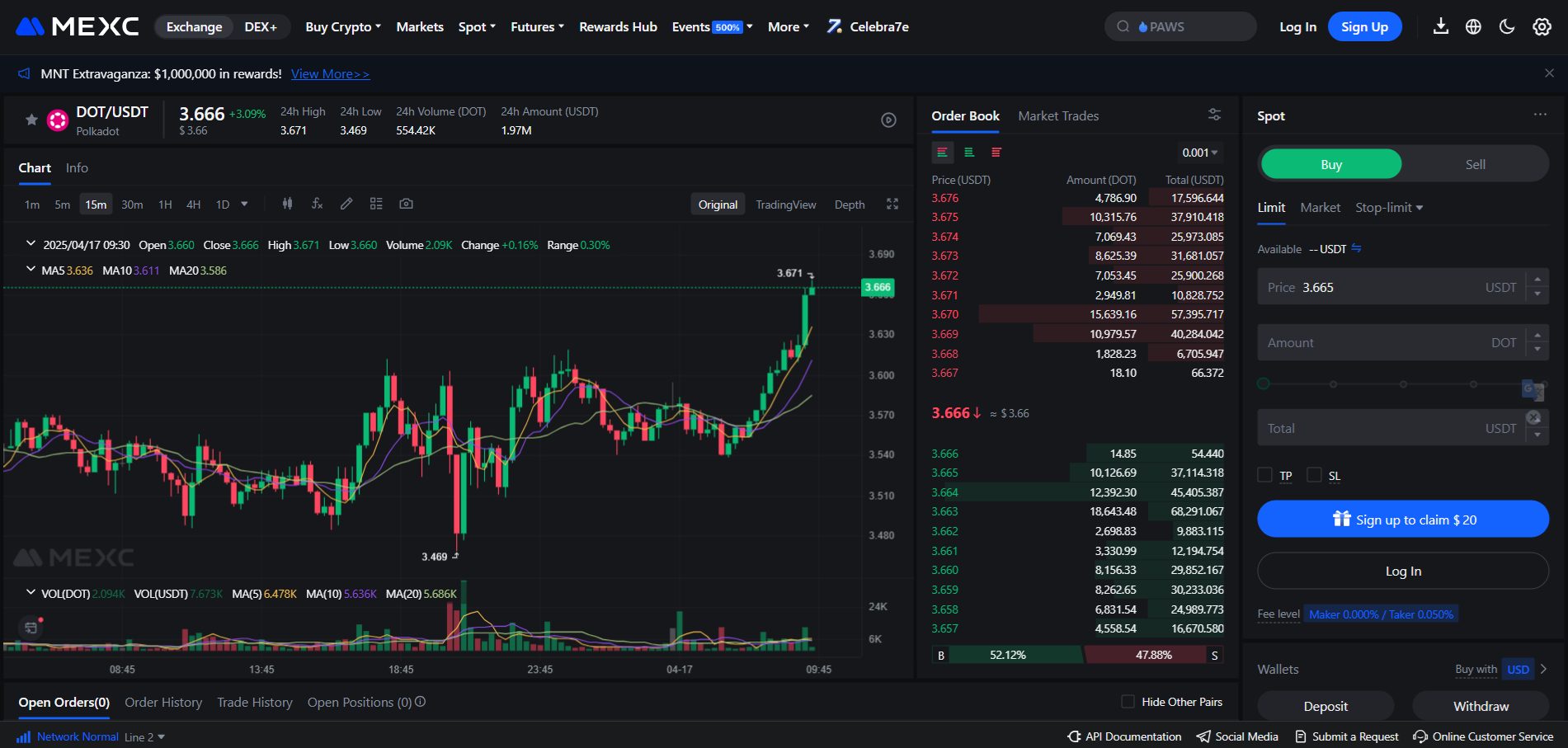
Task: Expand chart to fullscreen
Action: click(x=892, y=204)
